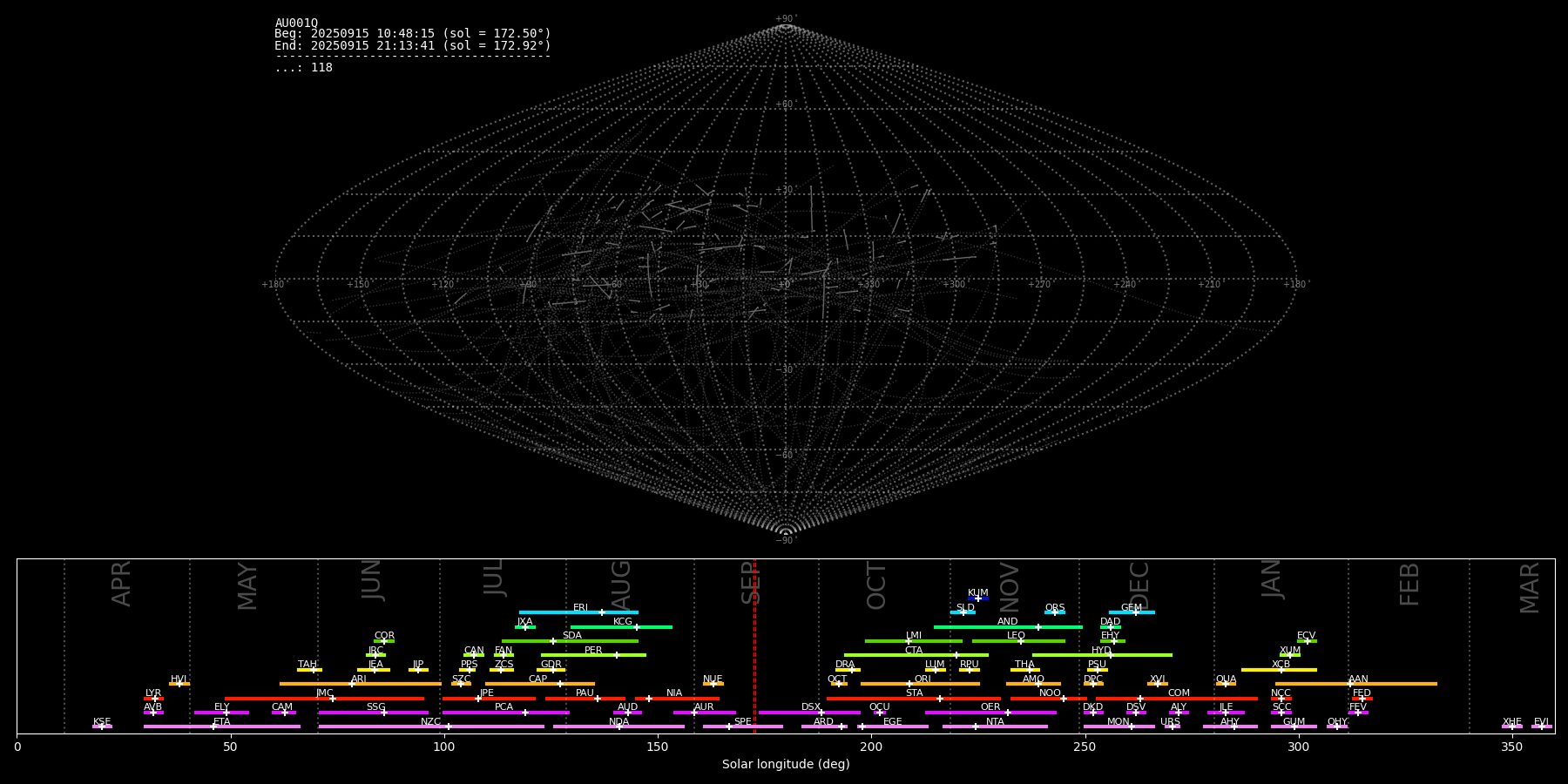
Task: Click the SLD shower label
Action: tap(965, 607)
